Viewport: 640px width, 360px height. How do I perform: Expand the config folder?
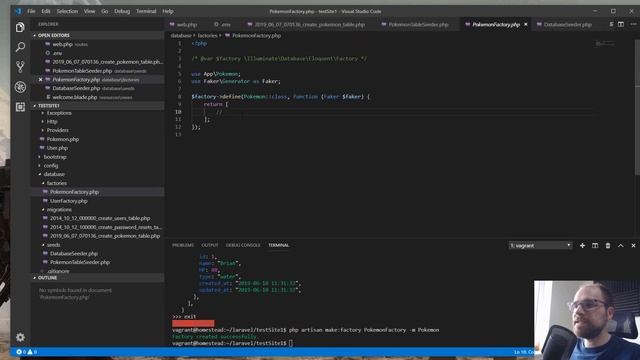pos(51,166)
